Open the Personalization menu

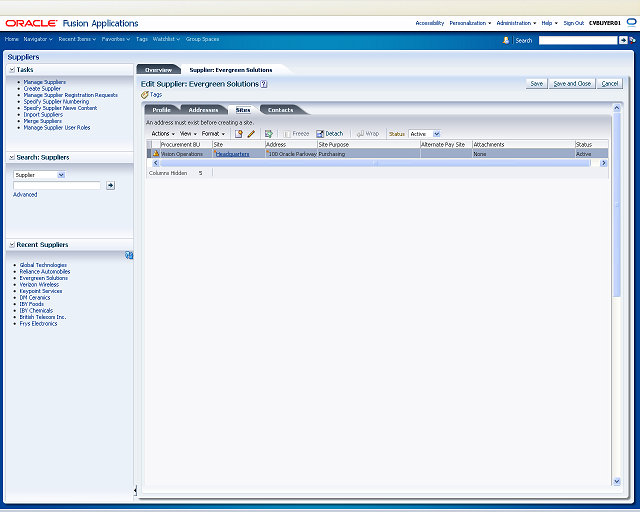(x=470, y=23)
